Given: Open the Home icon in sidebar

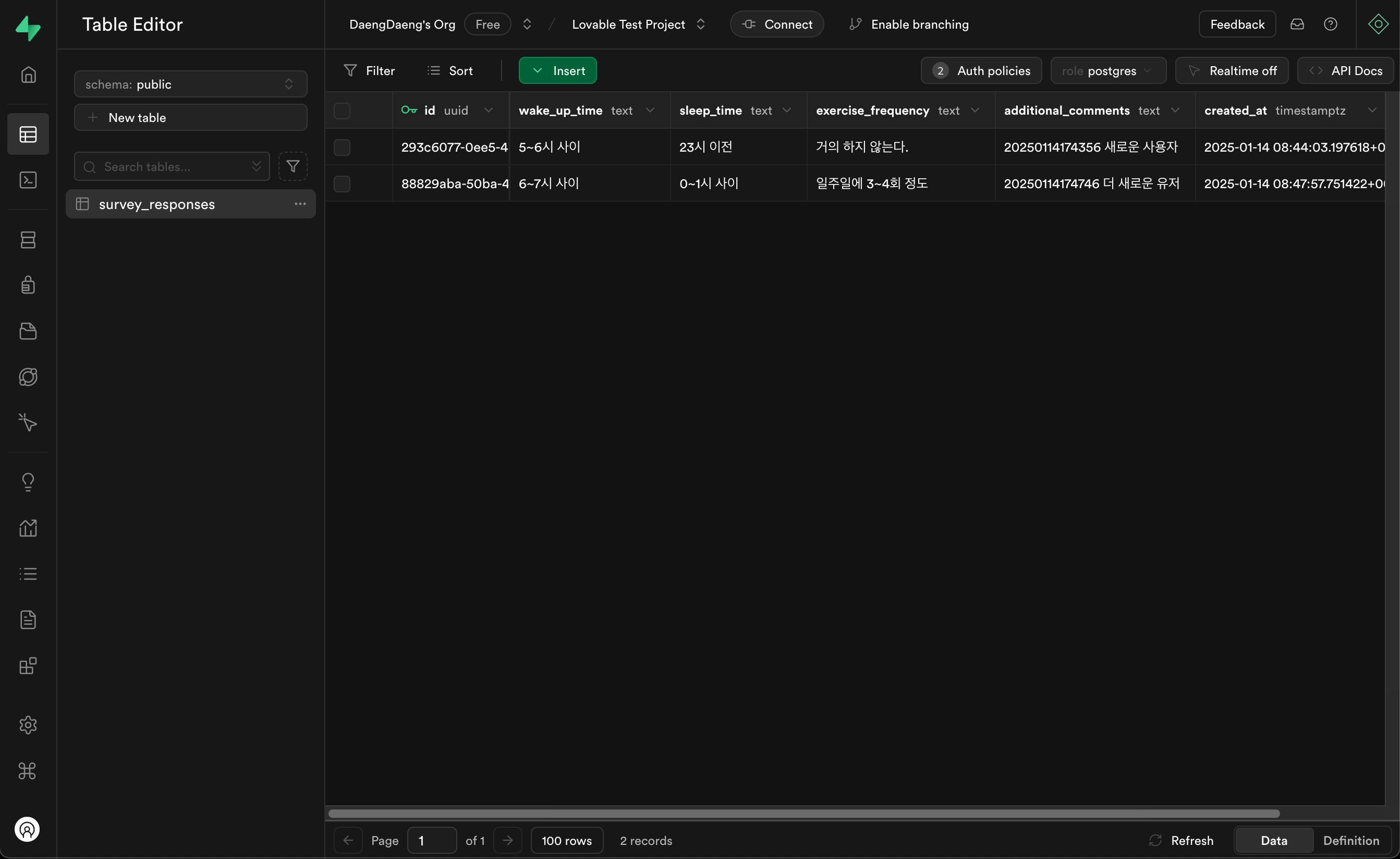Looking at the screenshot, I should [28, 75].
